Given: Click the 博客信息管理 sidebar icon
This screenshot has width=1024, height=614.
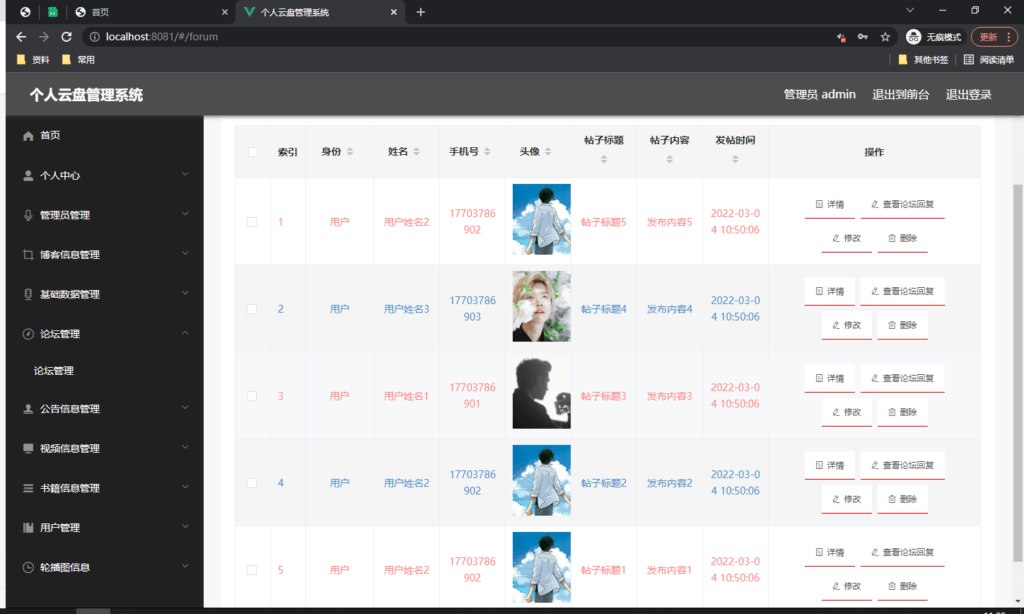Looking at the screenshot, I should (25, 254).
